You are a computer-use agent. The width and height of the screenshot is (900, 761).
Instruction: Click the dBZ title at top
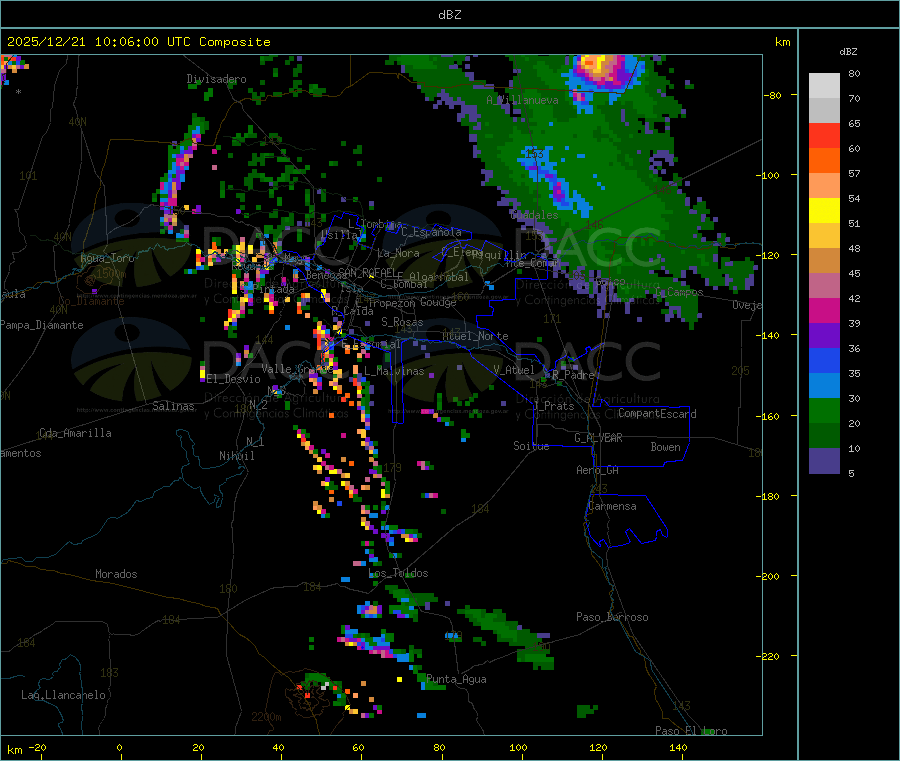[x=449, y=15]
